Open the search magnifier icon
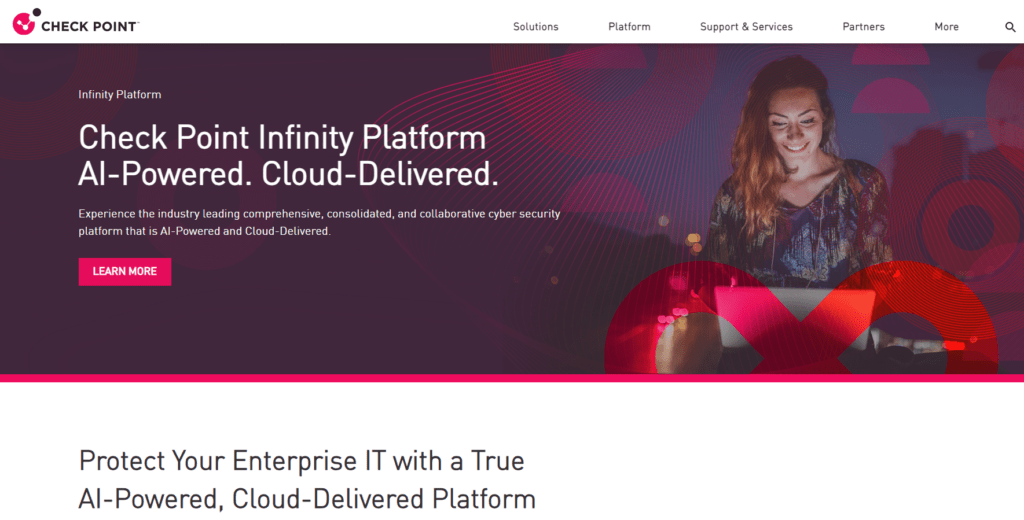This screenshot has width=1024, height=520. [1010, 27]
